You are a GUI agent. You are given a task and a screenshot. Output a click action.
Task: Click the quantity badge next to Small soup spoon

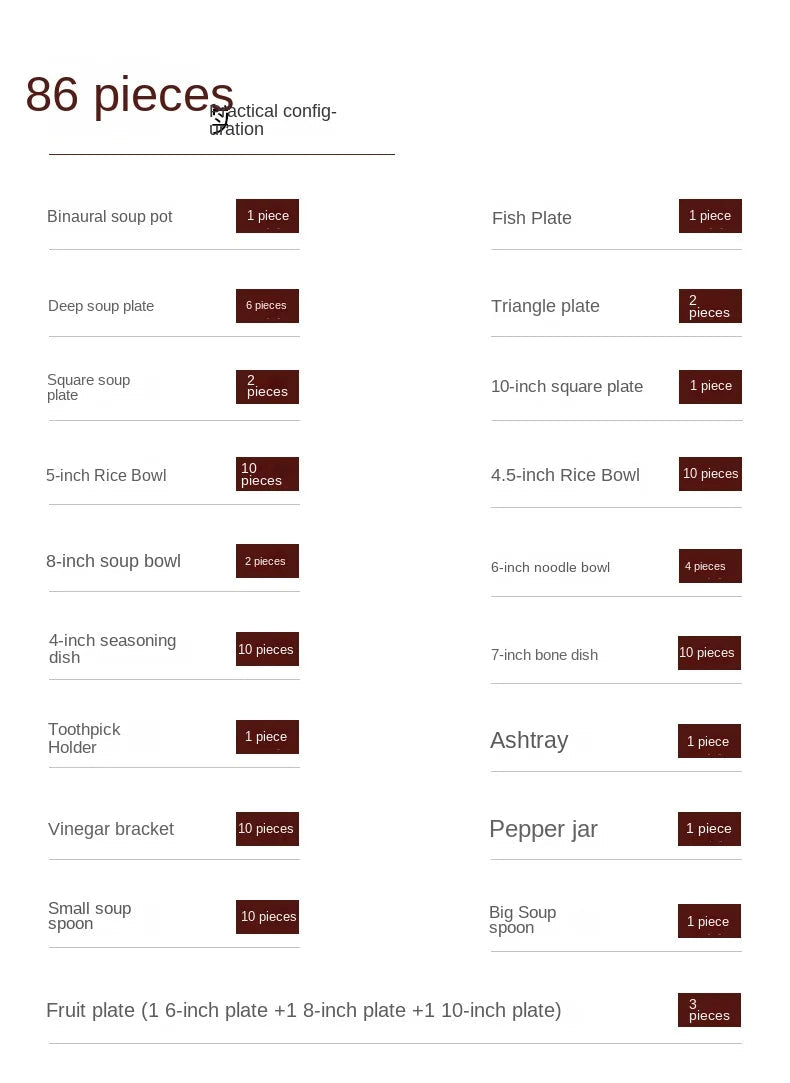pos(267,917)
